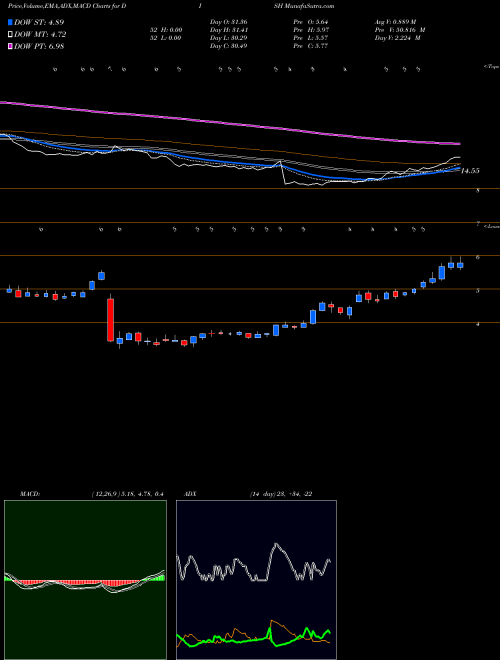Click the '<Tops' marker label
Viewport: 500px width, 660px height.
pos(491,67)
